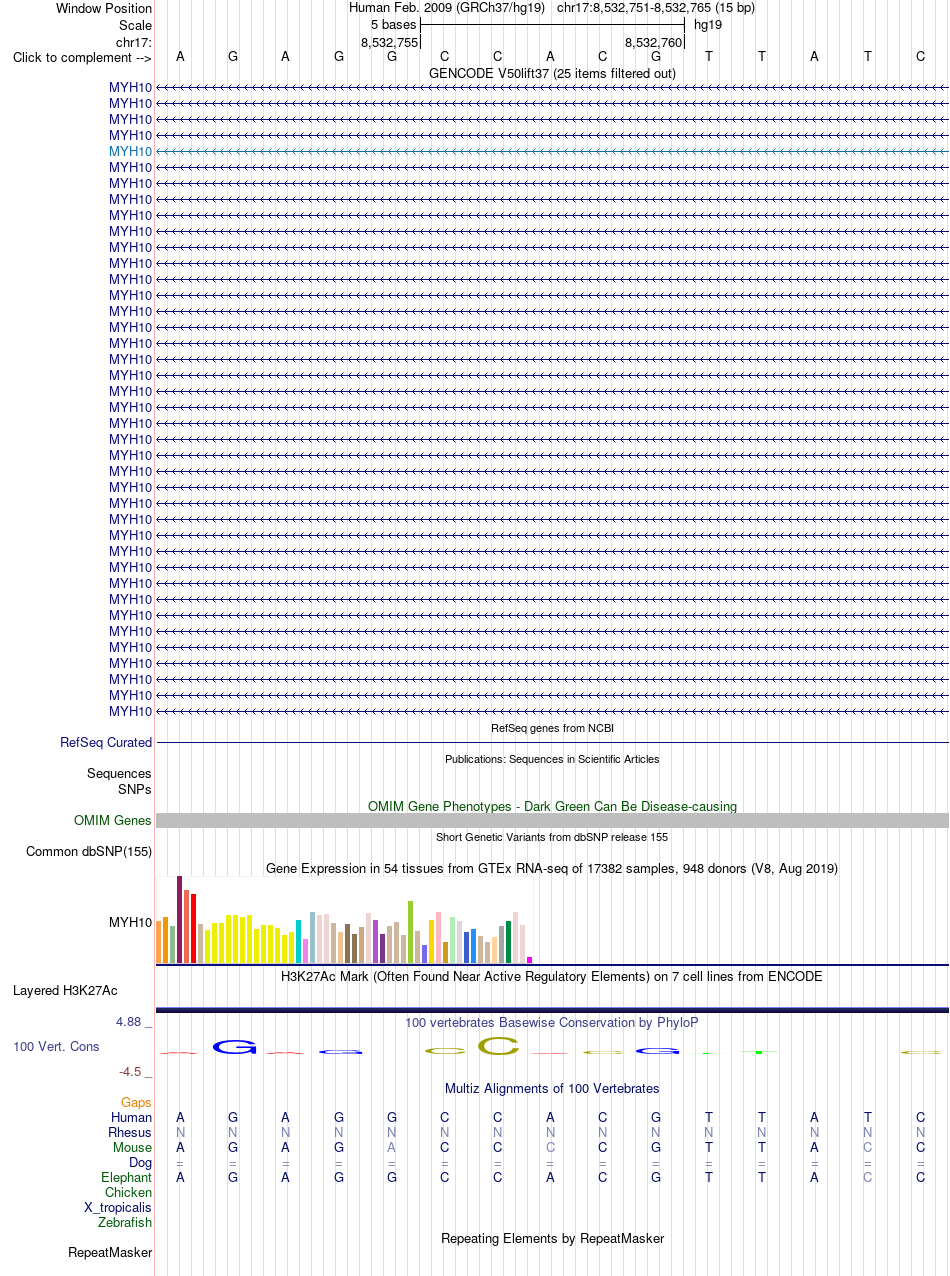Click the 'Elephant' alignment row label
This screenshot has width=950, height=1276.
[127, 1177]
